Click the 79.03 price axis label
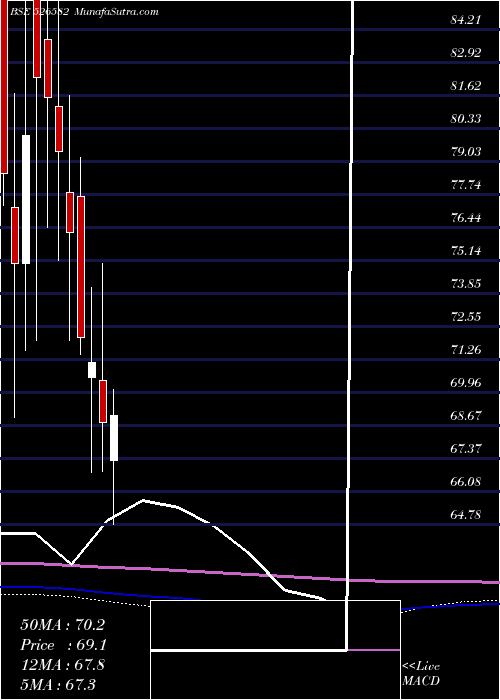 pyautogui.click(x=466, y=152)
